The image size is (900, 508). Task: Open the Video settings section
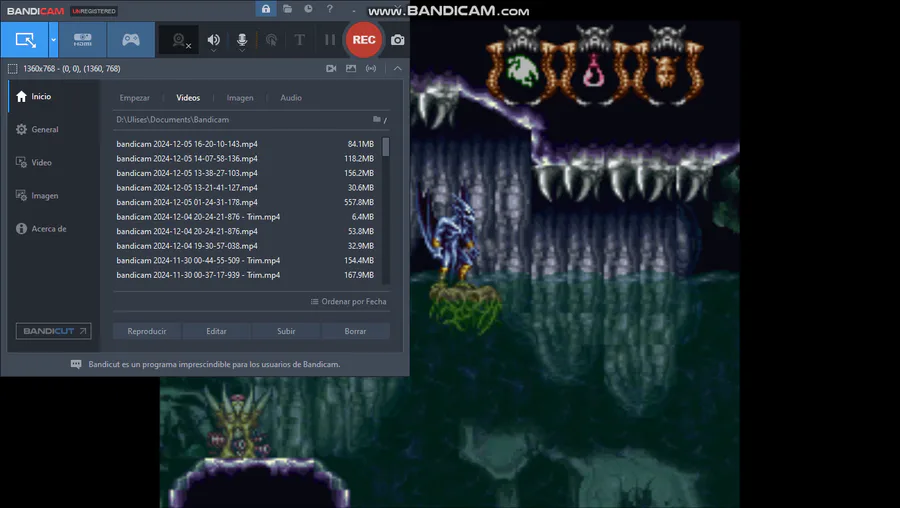point(53,162)
